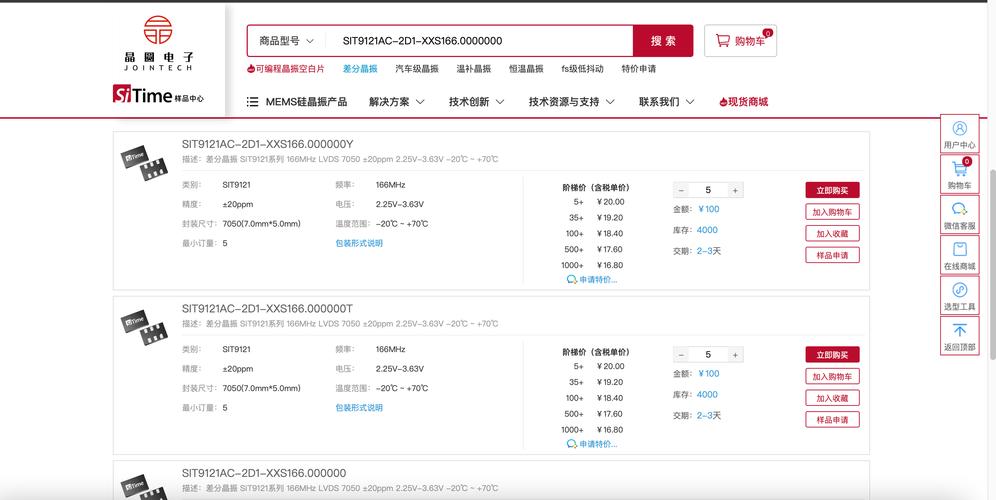This screenshot has width=996, height=500.
Task: Open fs级低抖动 quick link
Action: pyautogui.click(x=582, y=69)
